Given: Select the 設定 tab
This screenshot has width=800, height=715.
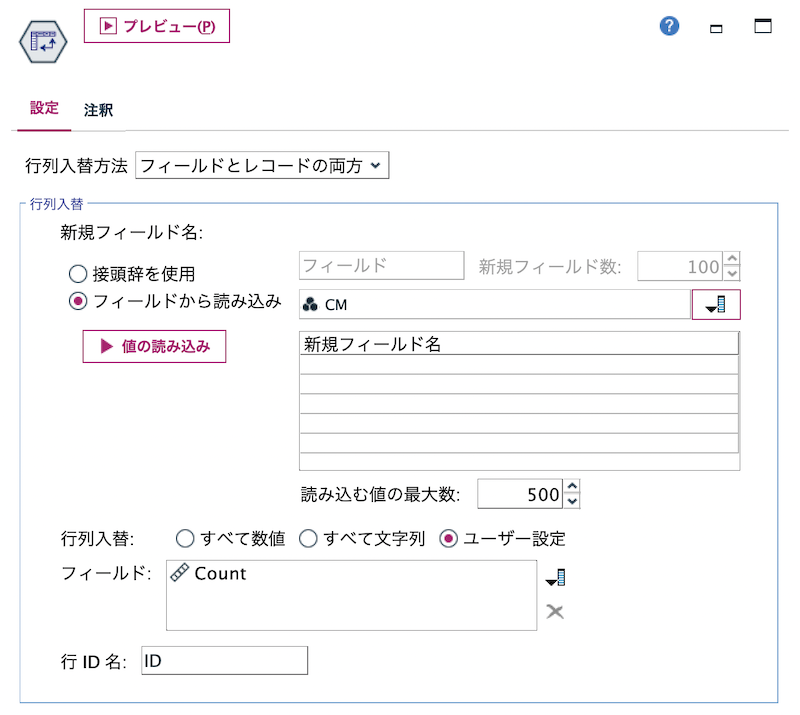Looking at the screenshot, I should [x=43, y=110].
